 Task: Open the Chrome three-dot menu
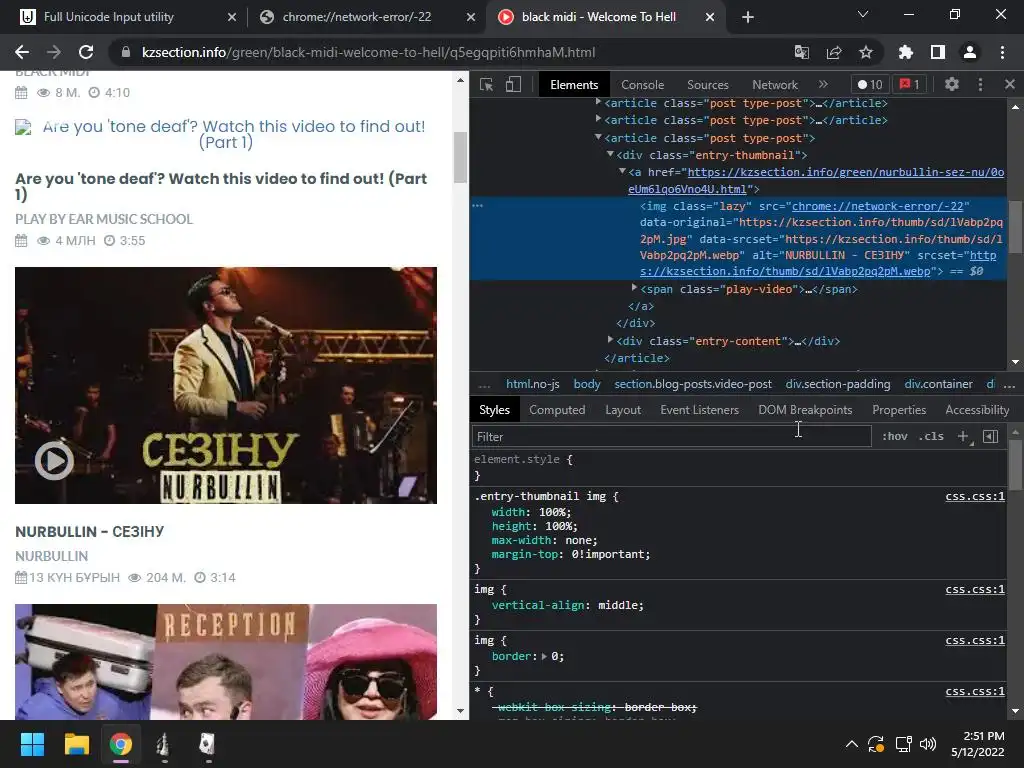(1002, 52)
